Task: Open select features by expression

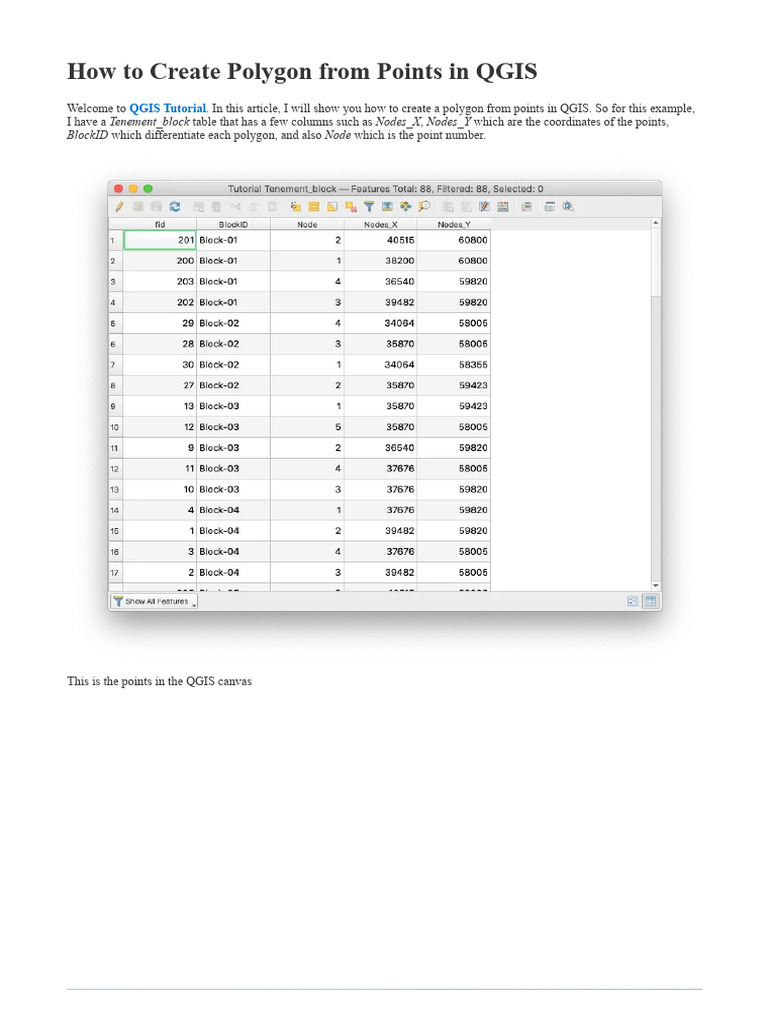Action: (296, 206)
